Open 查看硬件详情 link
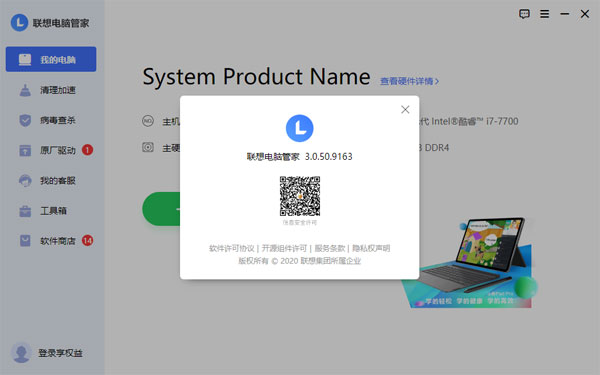 point(409,81)
